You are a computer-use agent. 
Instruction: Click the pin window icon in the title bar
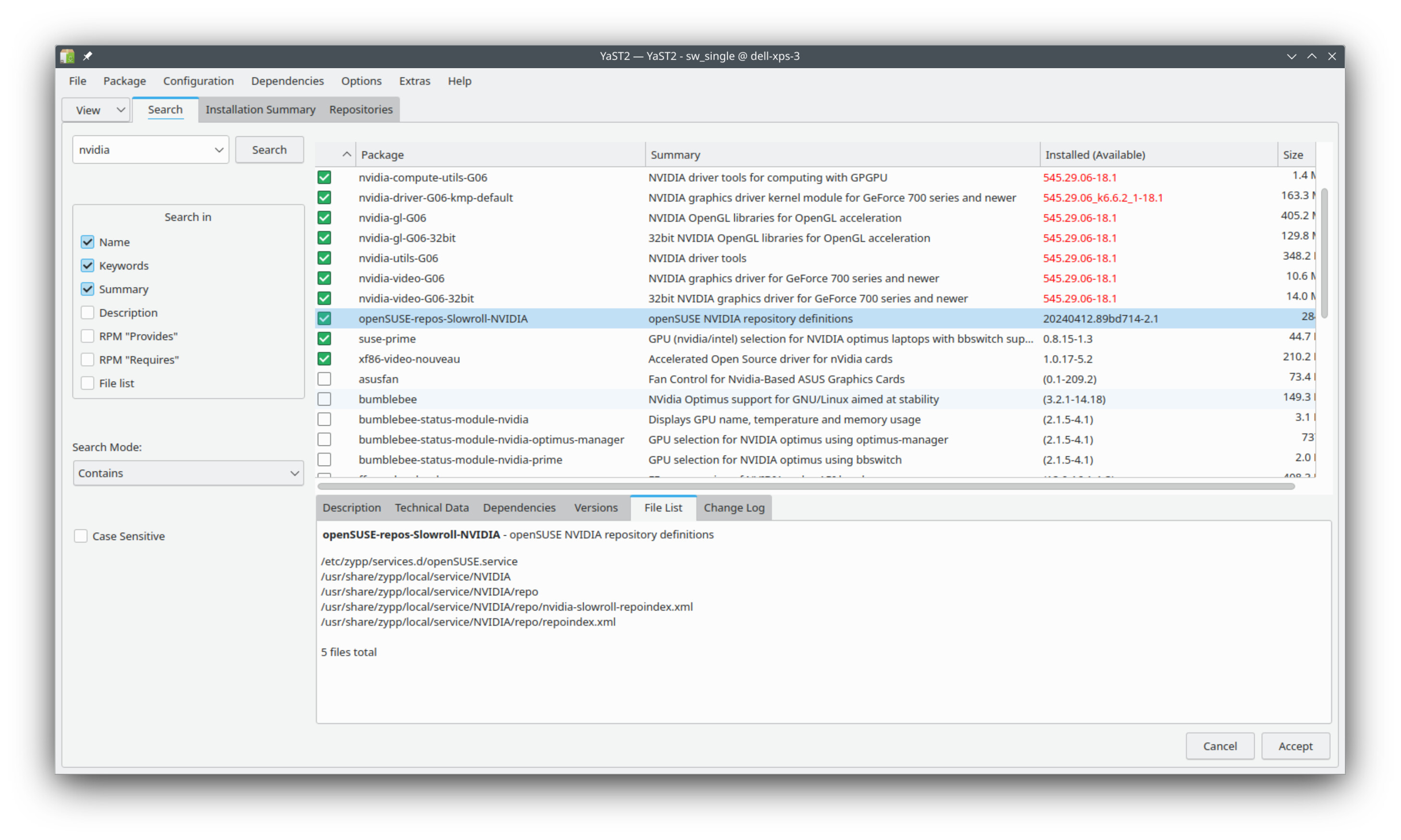[x=88, y=56]
